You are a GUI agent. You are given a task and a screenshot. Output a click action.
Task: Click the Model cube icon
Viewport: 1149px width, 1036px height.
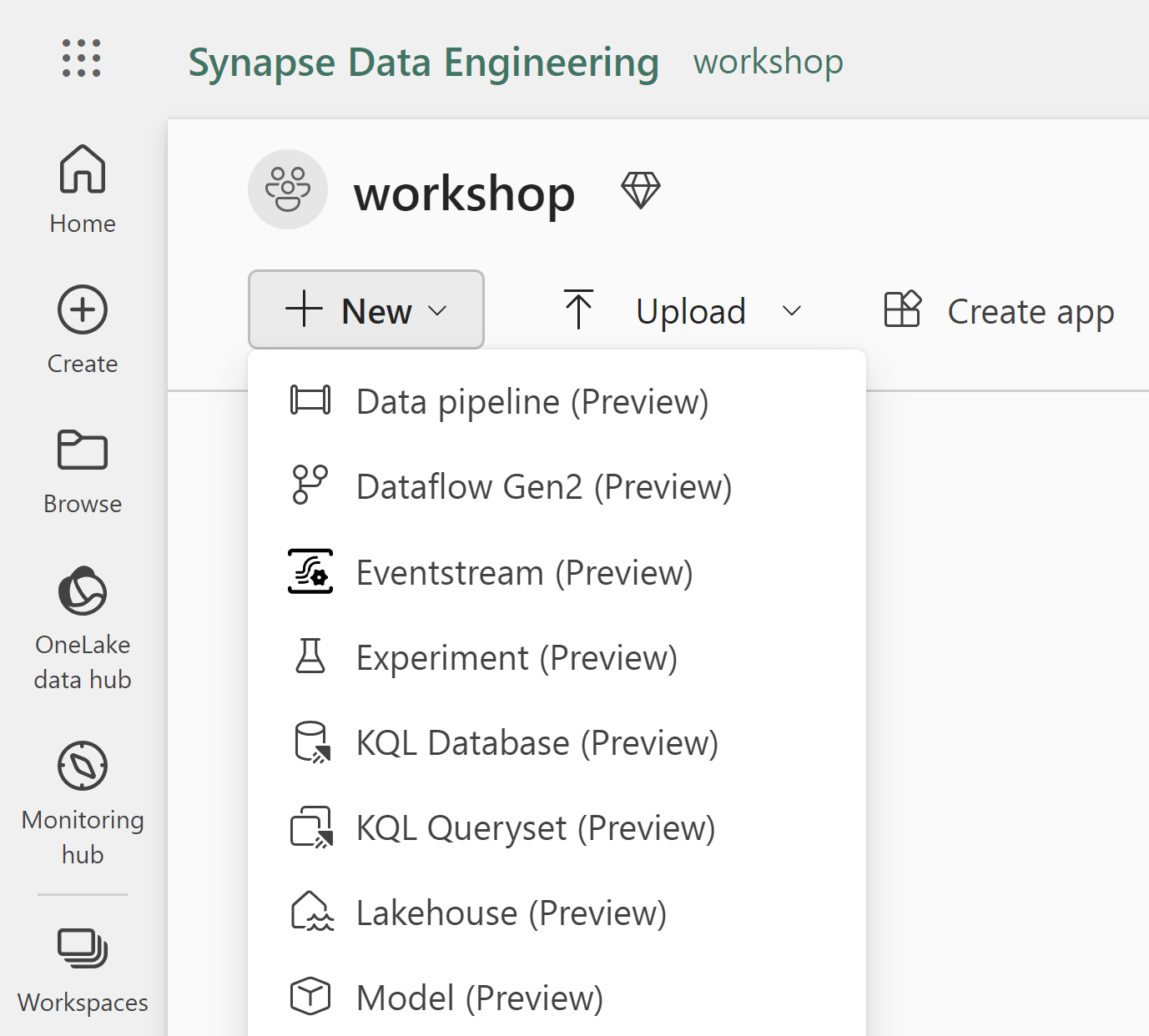pos(310,996)
